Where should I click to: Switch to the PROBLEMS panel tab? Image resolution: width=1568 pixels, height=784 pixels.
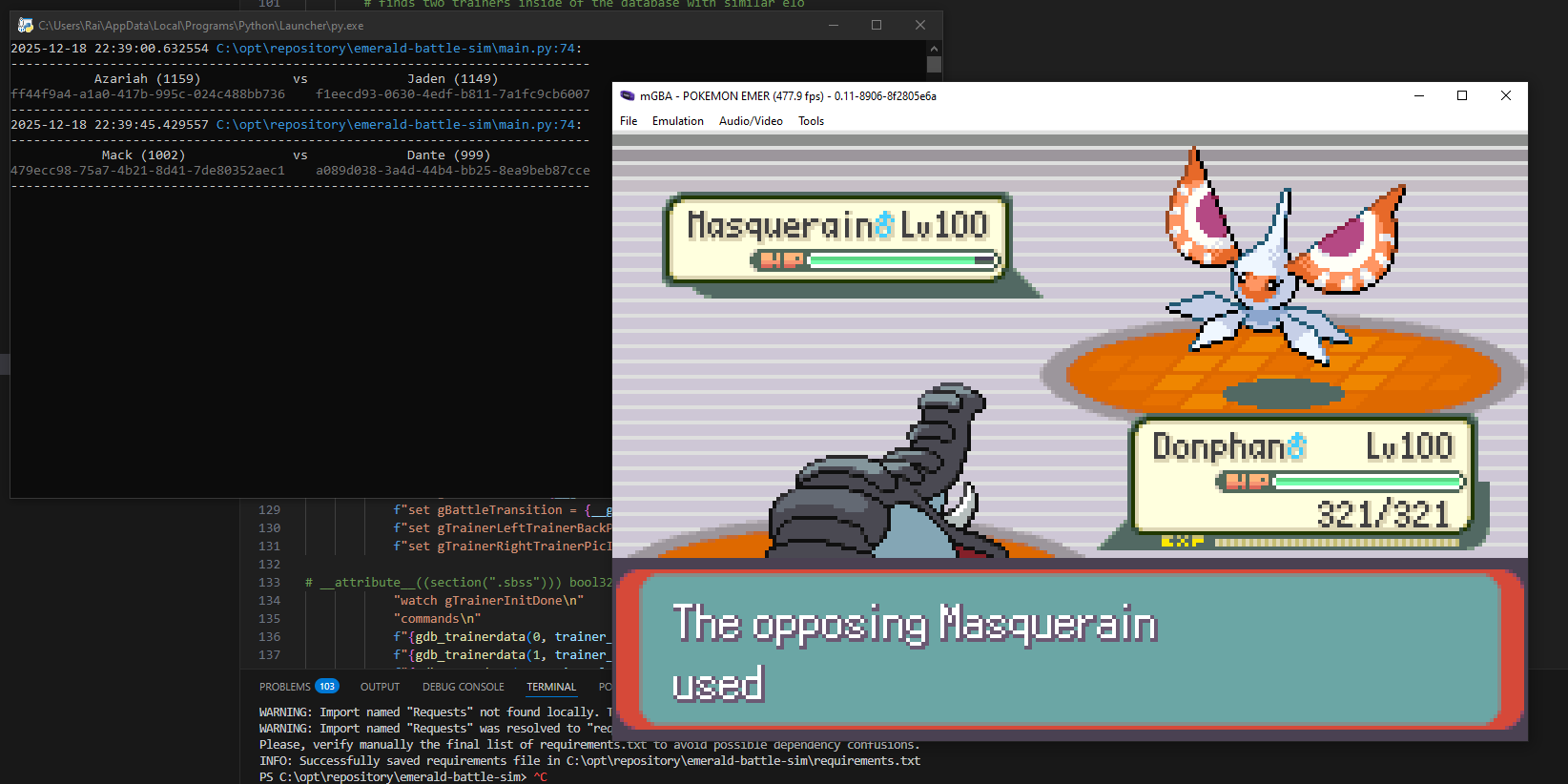(x=284, y=687)
